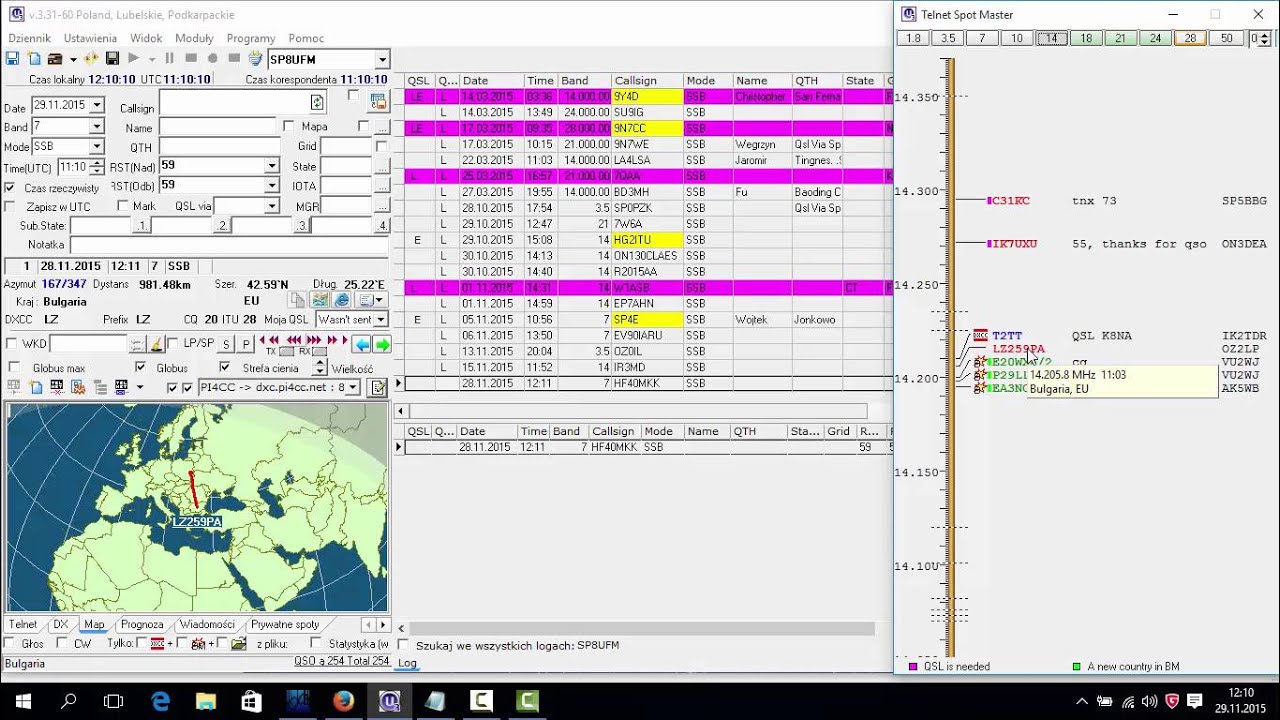Open the RST(Nad) dropdown
The width and height of the screenshot is (1280, 720).
[271, 166]
